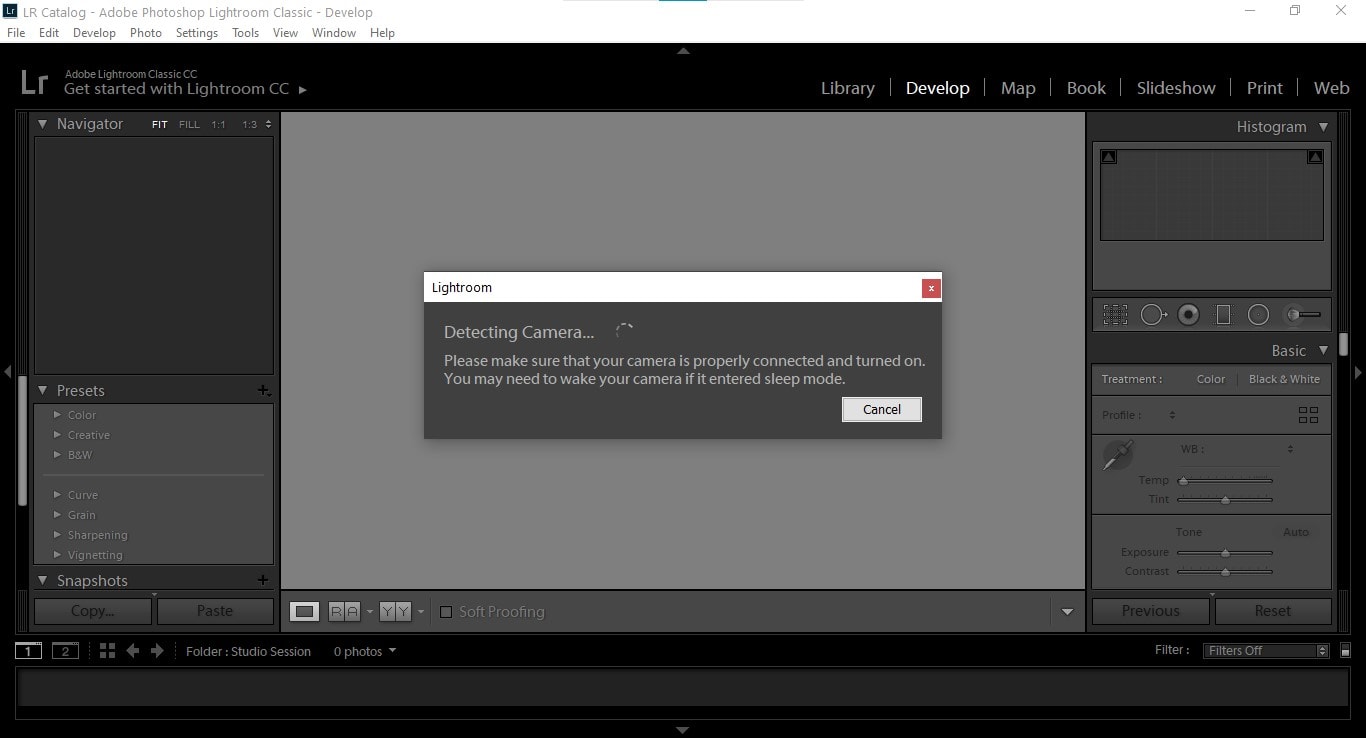Open the grid view icon in filmstrip bar

point(108,651)
